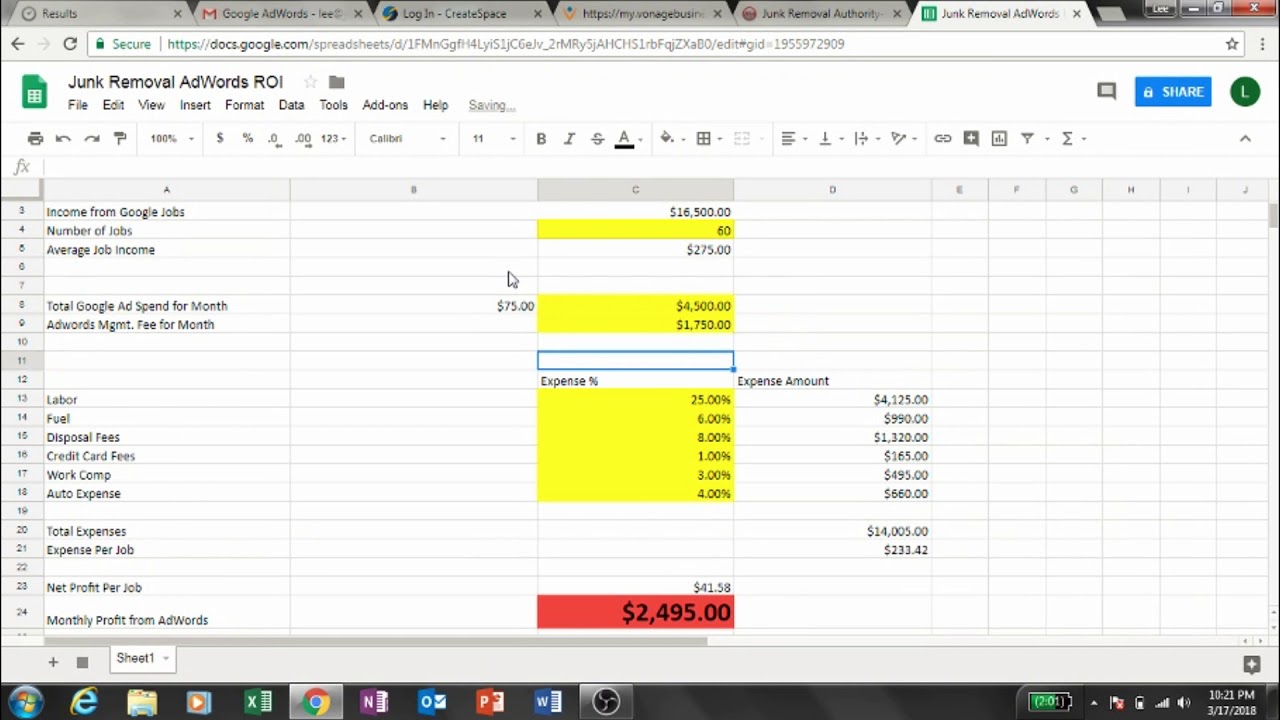1280x720 pixels.
Task: Open horizontal align options
Action: coord(788,138)
